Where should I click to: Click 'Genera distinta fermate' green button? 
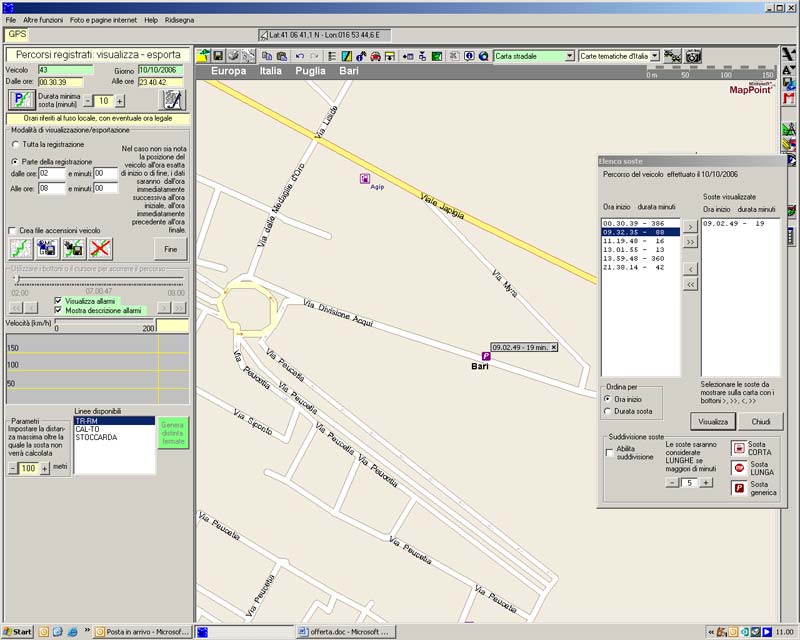pyautogui.click(x=173, y=433)
